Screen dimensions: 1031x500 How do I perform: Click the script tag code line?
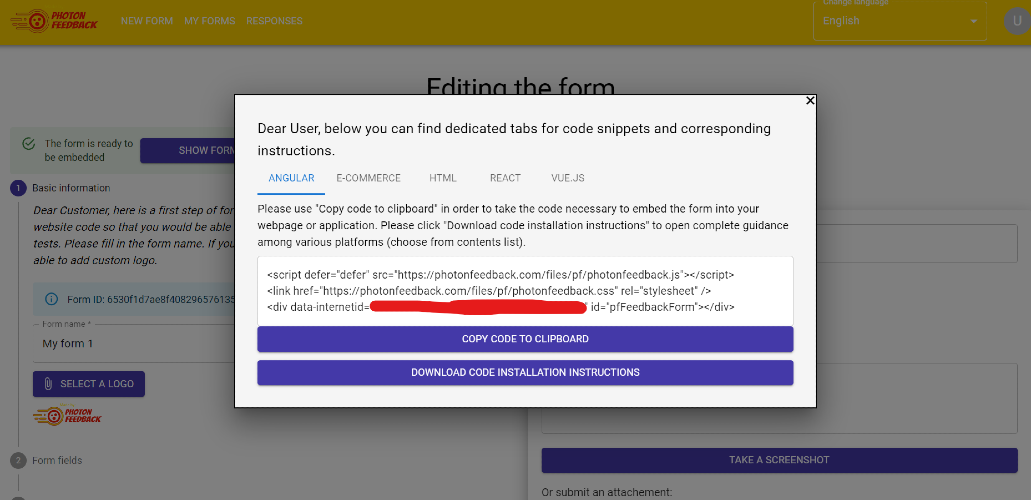click(x=500, y=274)
